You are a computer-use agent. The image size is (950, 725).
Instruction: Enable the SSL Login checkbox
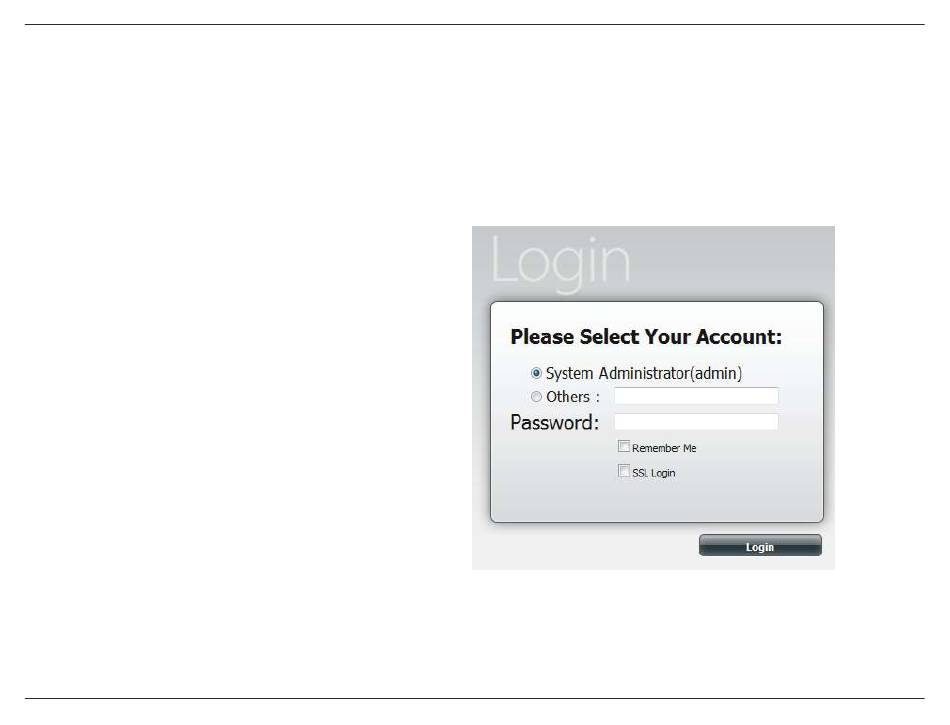pos(623,471)
